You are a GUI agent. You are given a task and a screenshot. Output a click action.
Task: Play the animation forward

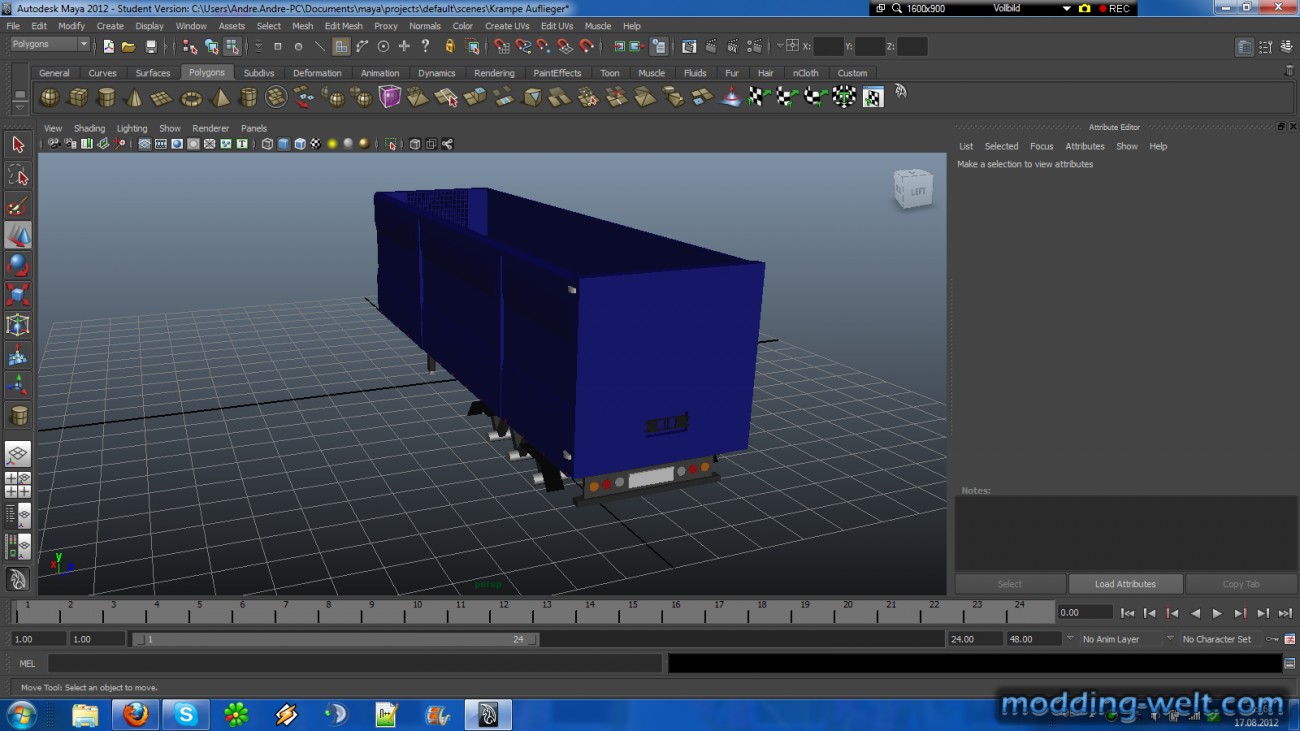[1217, 613]
